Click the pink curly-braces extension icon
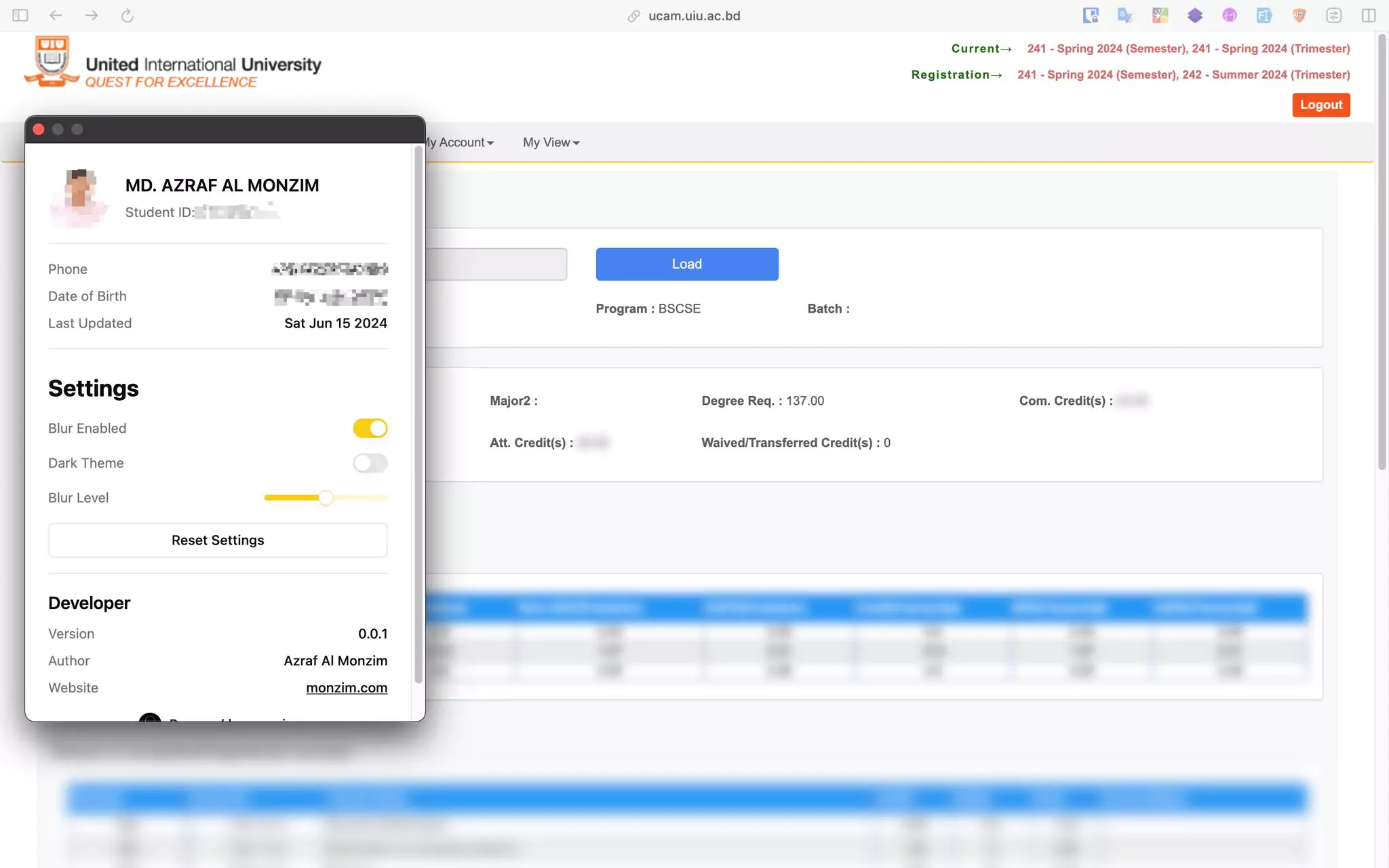 click(x=1230, y=16)
